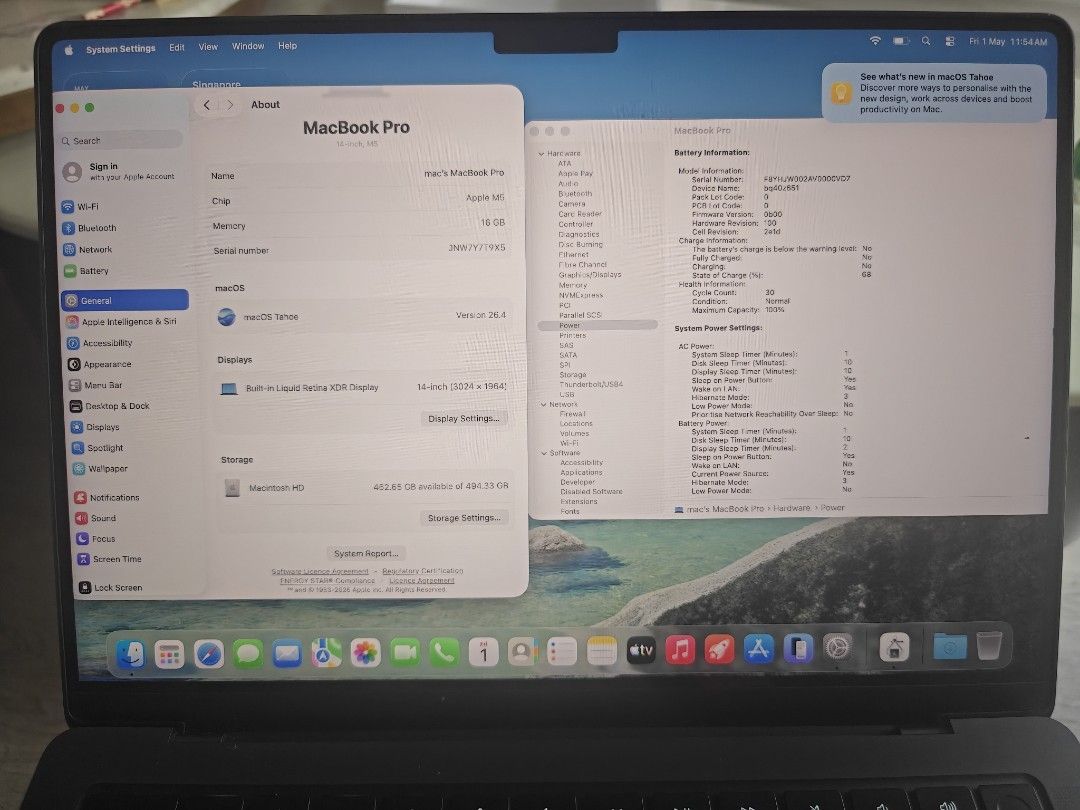1080x810 pixels.
Task: Click the battery status icon in menu bar
Action: [901, 41]
